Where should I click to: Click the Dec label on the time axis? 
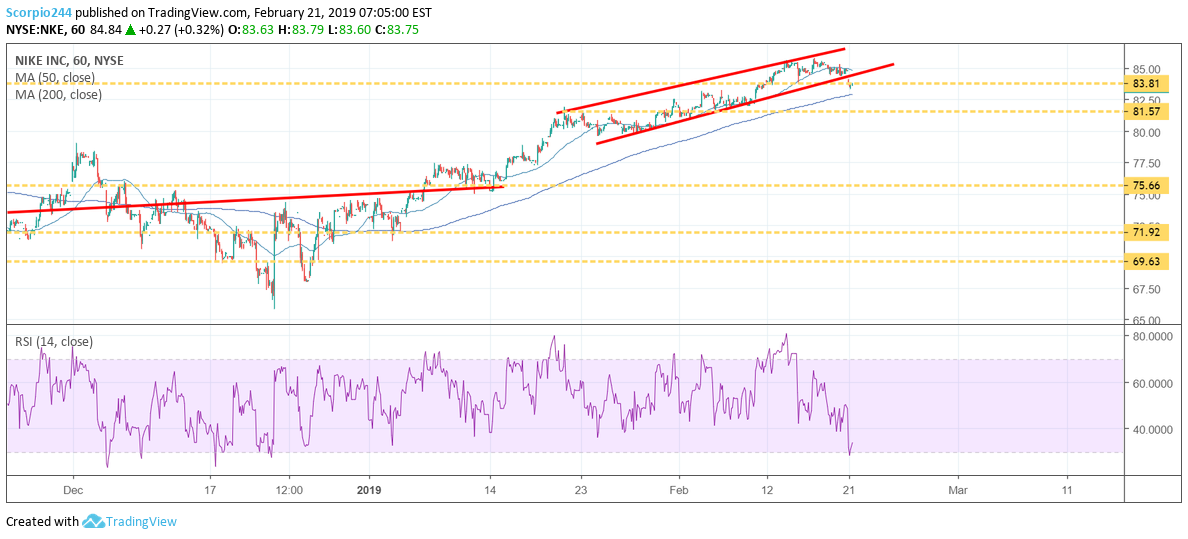[x=72, y=490]
